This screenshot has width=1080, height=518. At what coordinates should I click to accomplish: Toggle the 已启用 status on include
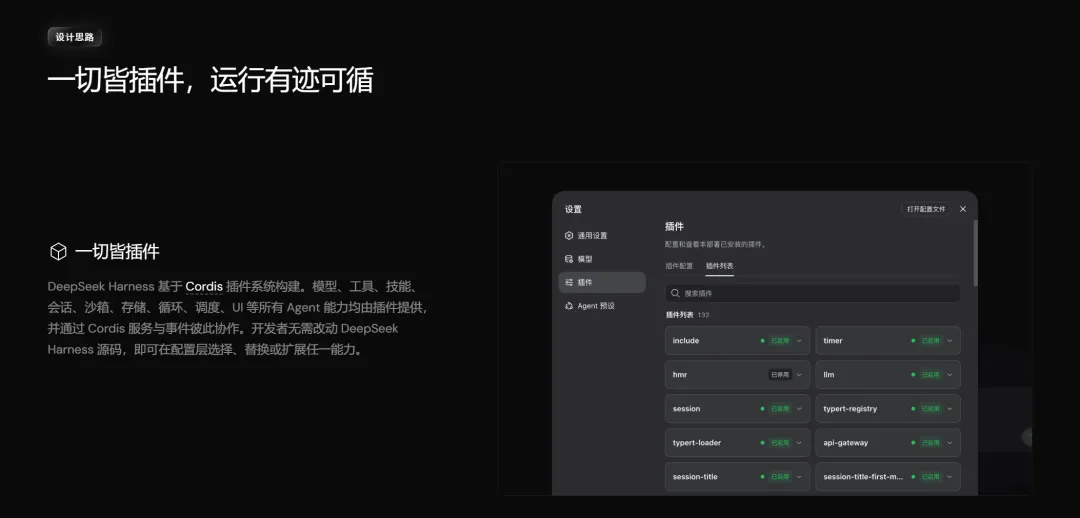780,340
